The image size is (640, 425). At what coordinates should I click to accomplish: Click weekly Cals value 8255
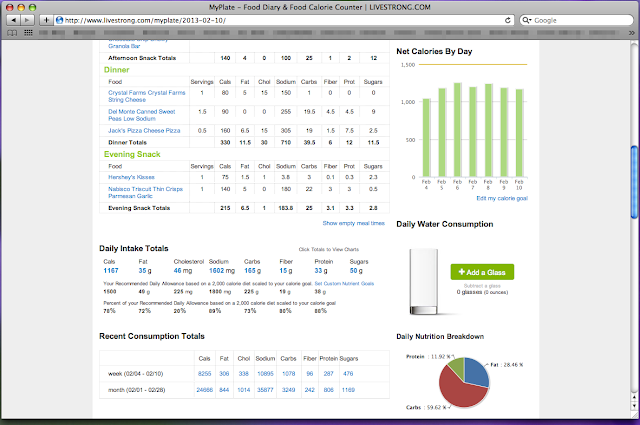(204, 374)
